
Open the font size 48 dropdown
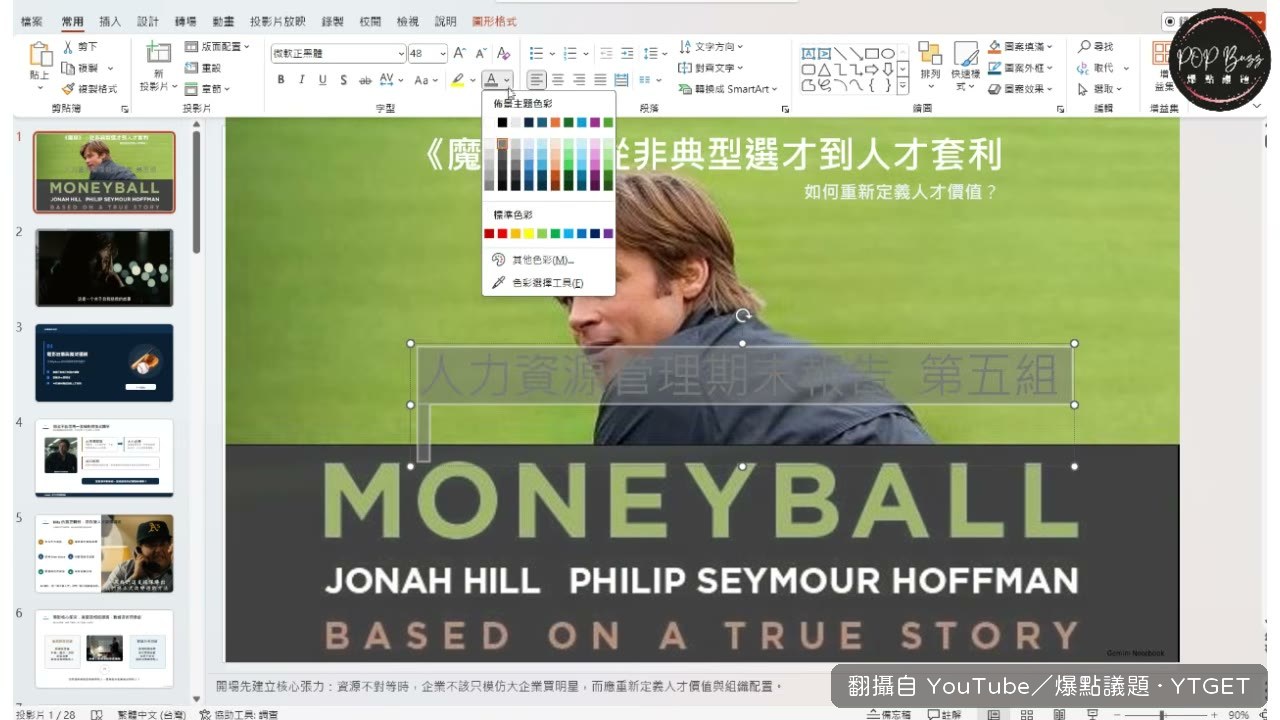tap(442, 53)
